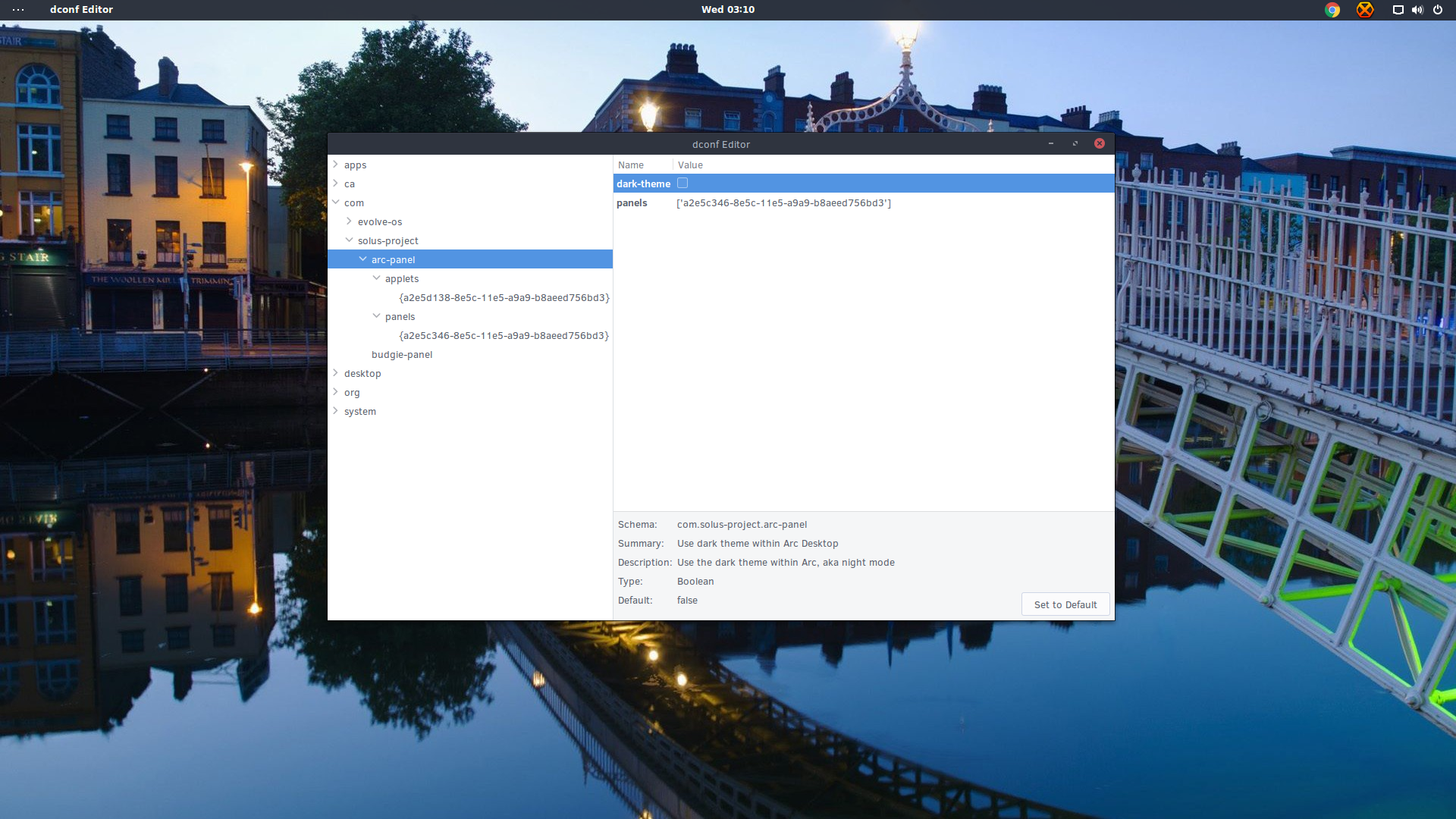Collapse the com tree node
This screenshot has height=819, width=1456.
[335, 202]
